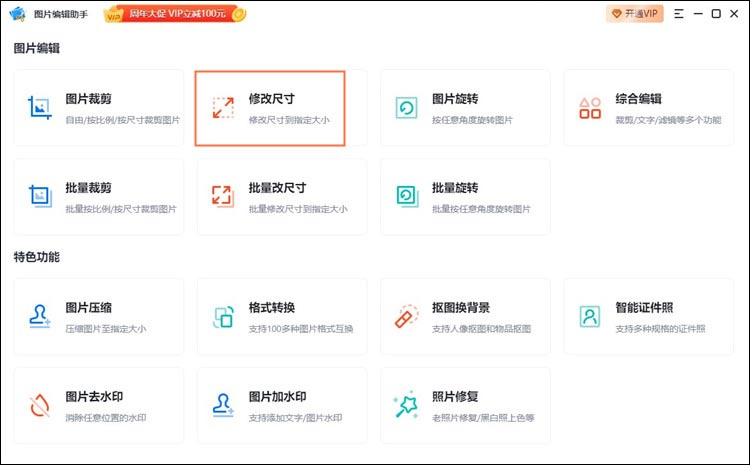
Task: Open the 批量旋转 title
Action: 455,188
